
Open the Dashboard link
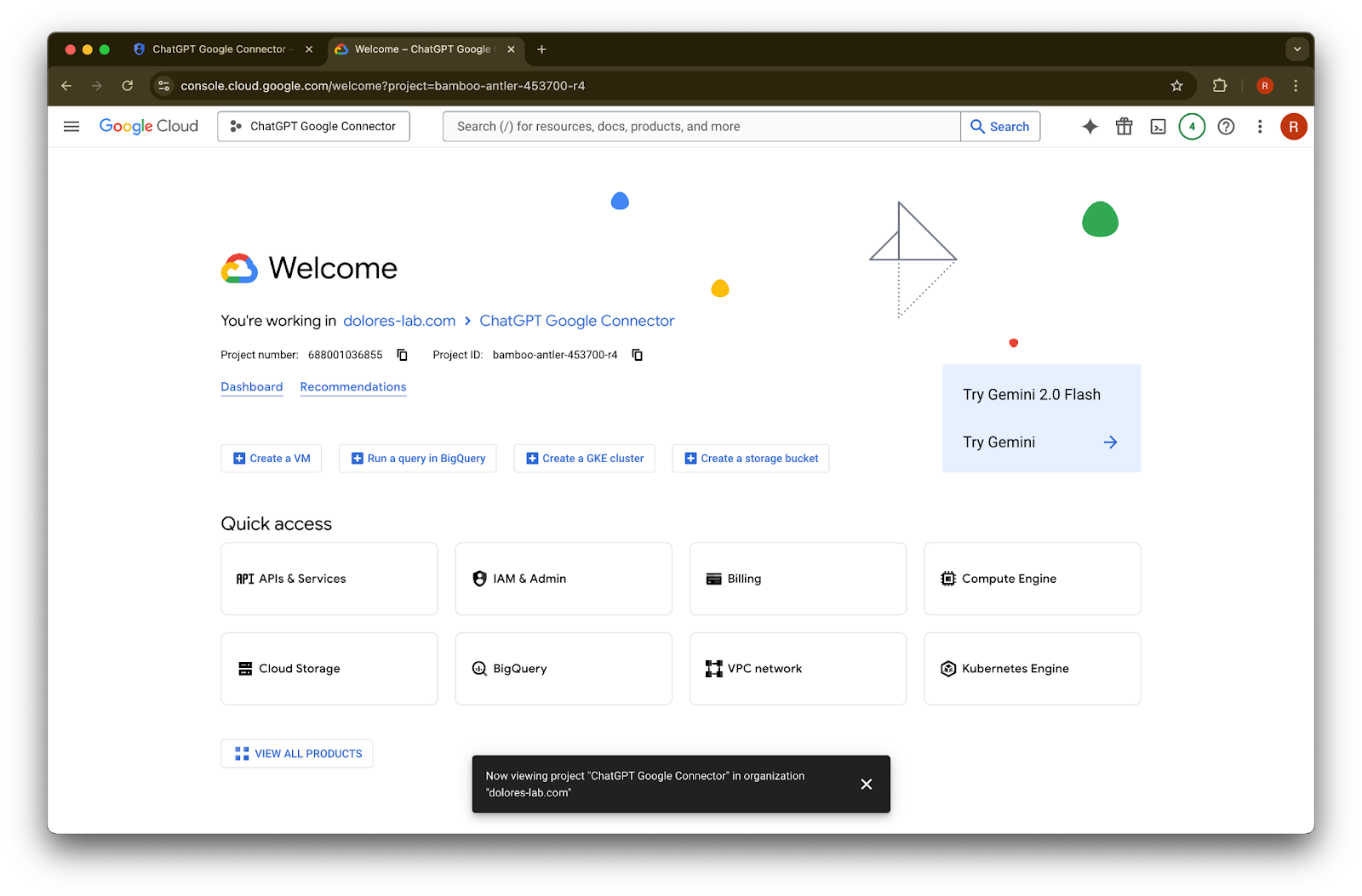252,387
